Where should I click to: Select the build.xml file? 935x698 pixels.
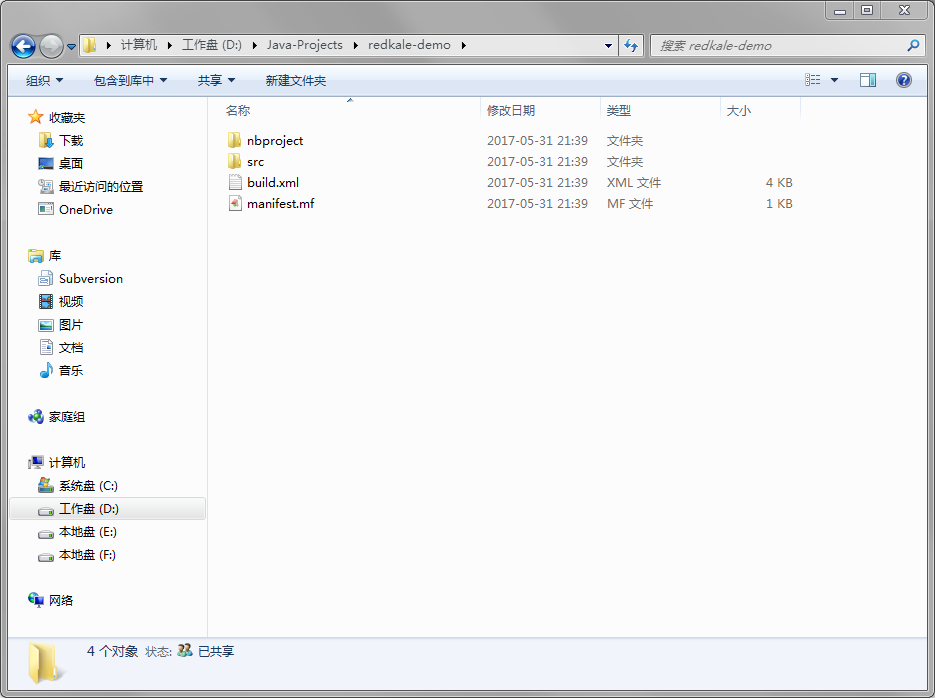(272, 183)
